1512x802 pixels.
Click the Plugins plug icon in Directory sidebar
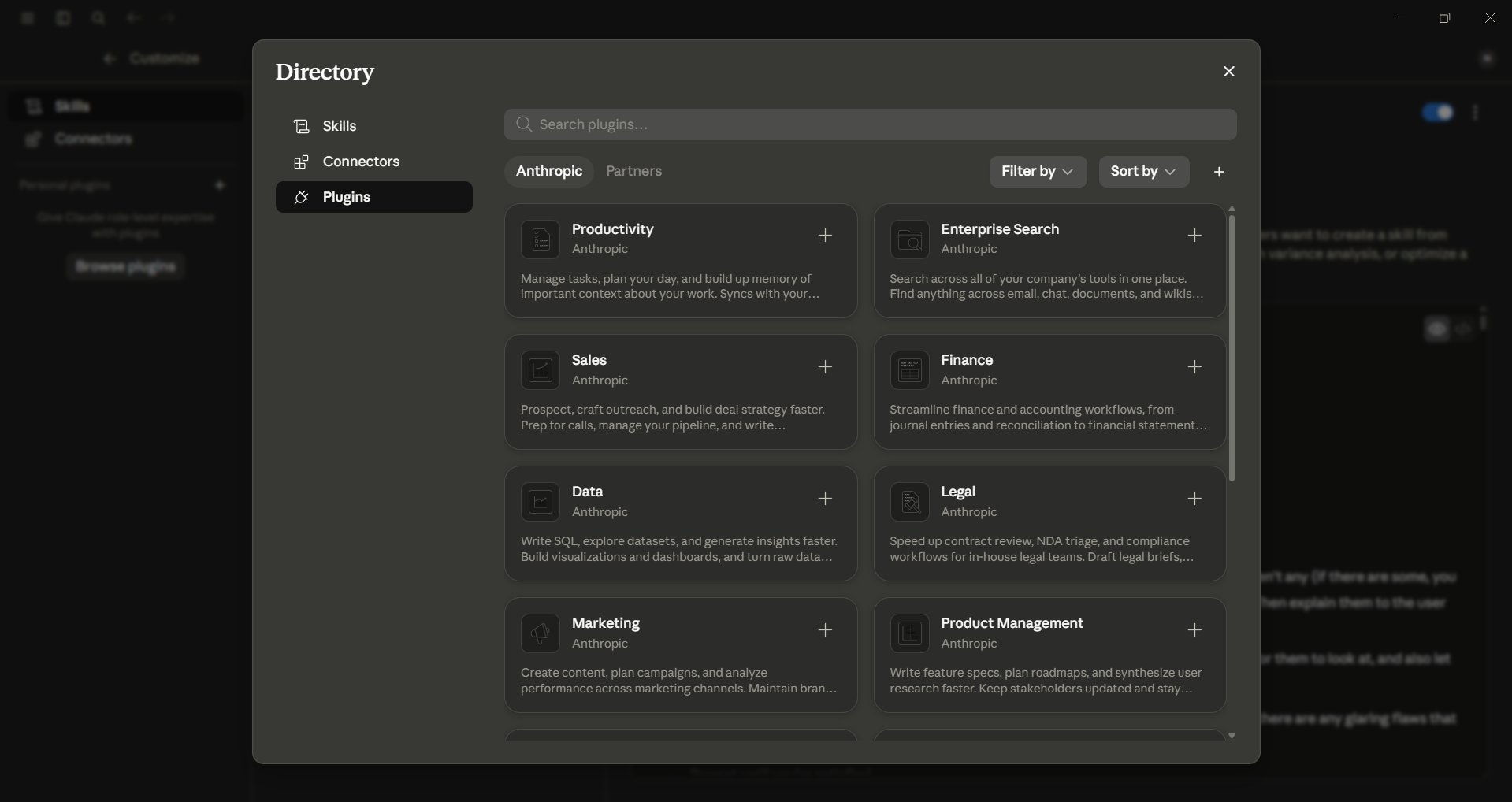[301, 197]
